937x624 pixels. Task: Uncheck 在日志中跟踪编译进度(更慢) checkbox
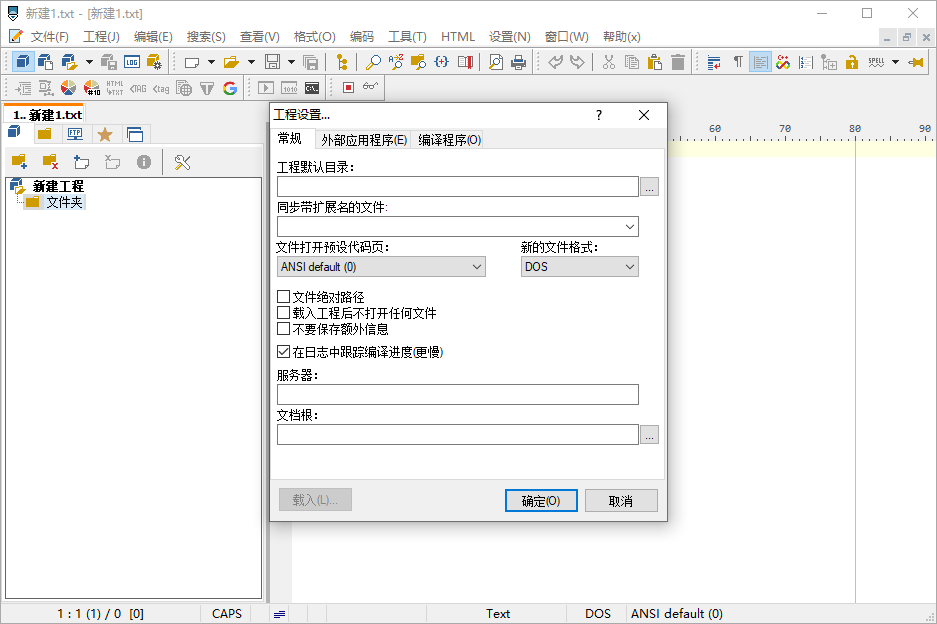(285, 352)
